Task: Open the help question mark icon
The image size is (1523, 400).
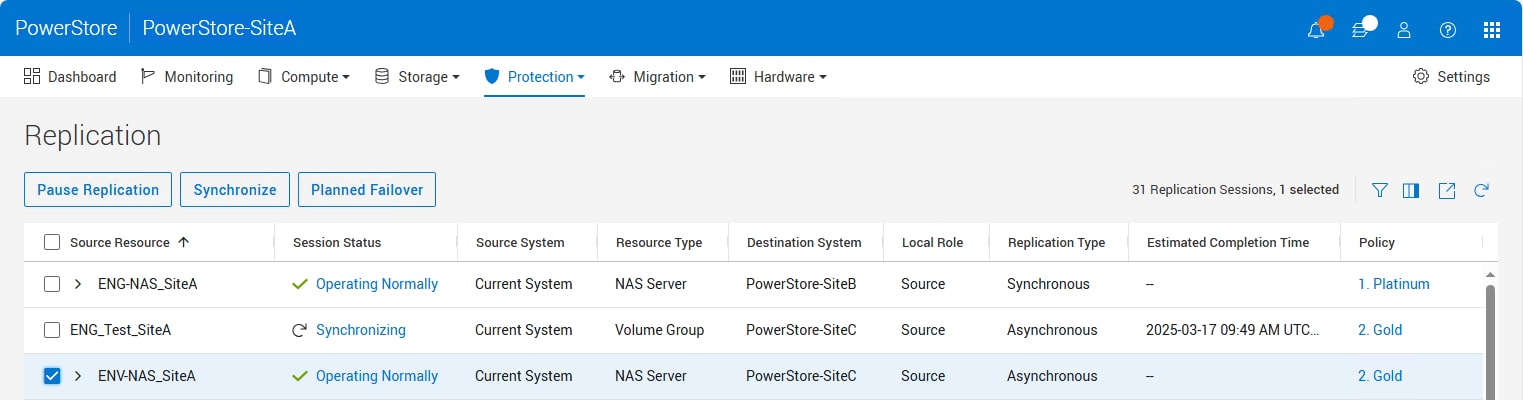Action: [1448, 30]
